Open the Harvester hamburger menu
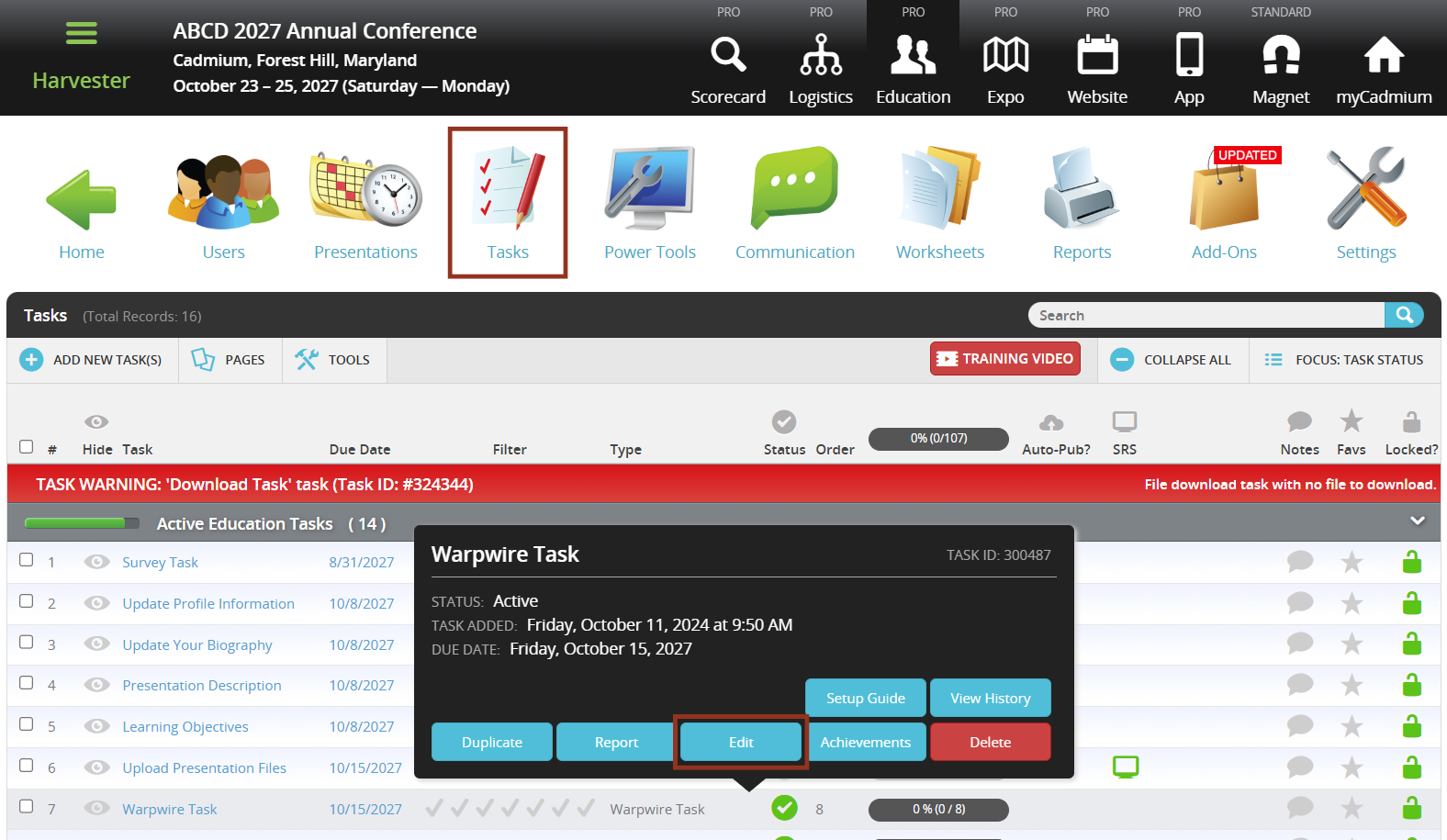 tap(81, 34)
